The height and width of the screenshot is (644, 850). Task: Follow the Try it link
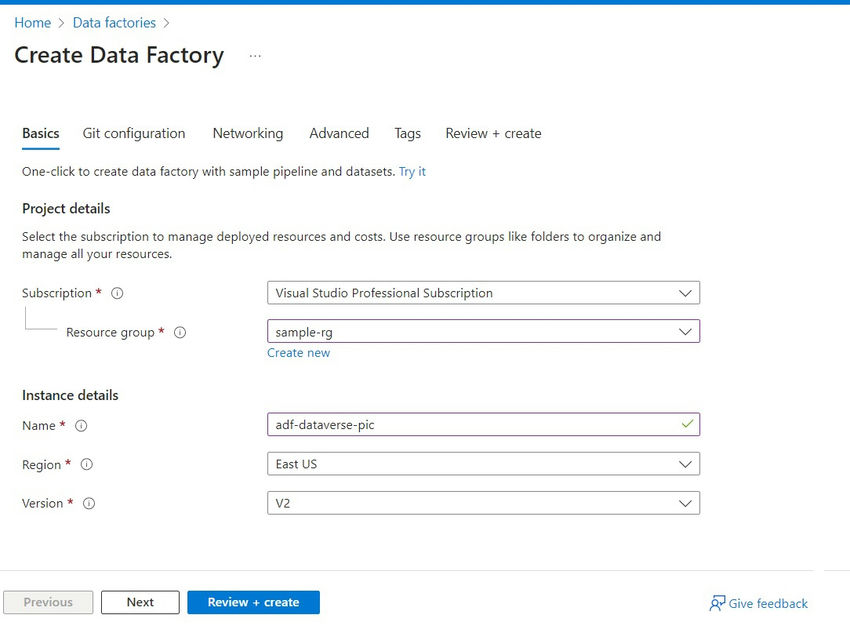[412, 172]
